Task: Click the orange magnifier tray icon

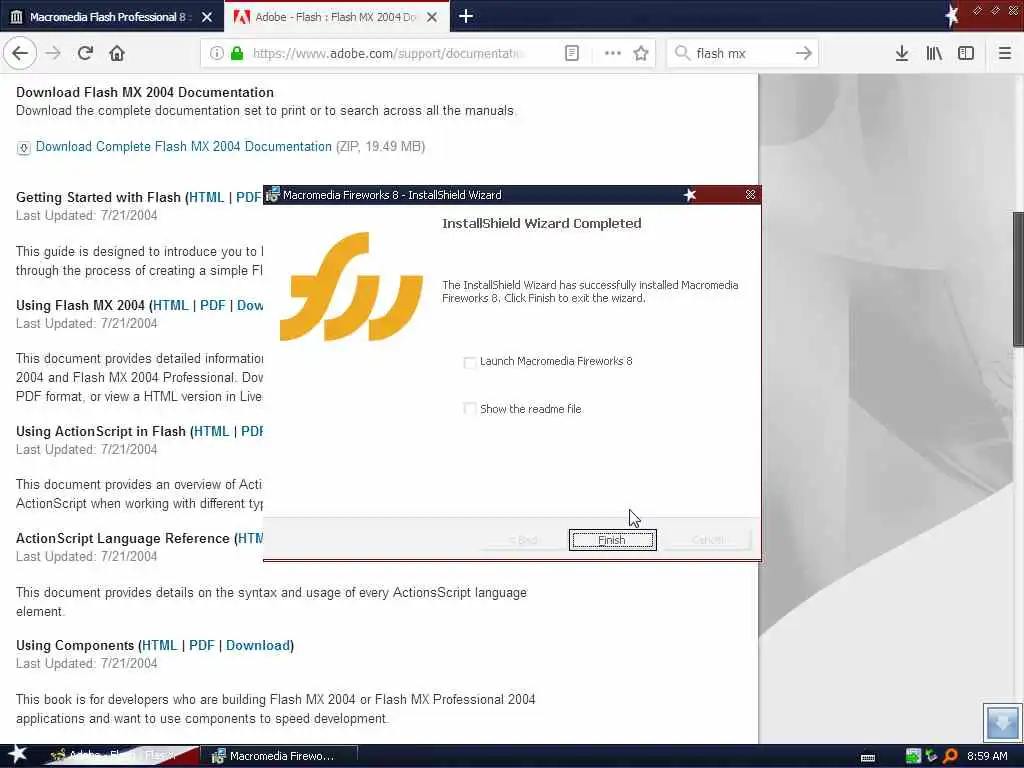Action: 951,756
